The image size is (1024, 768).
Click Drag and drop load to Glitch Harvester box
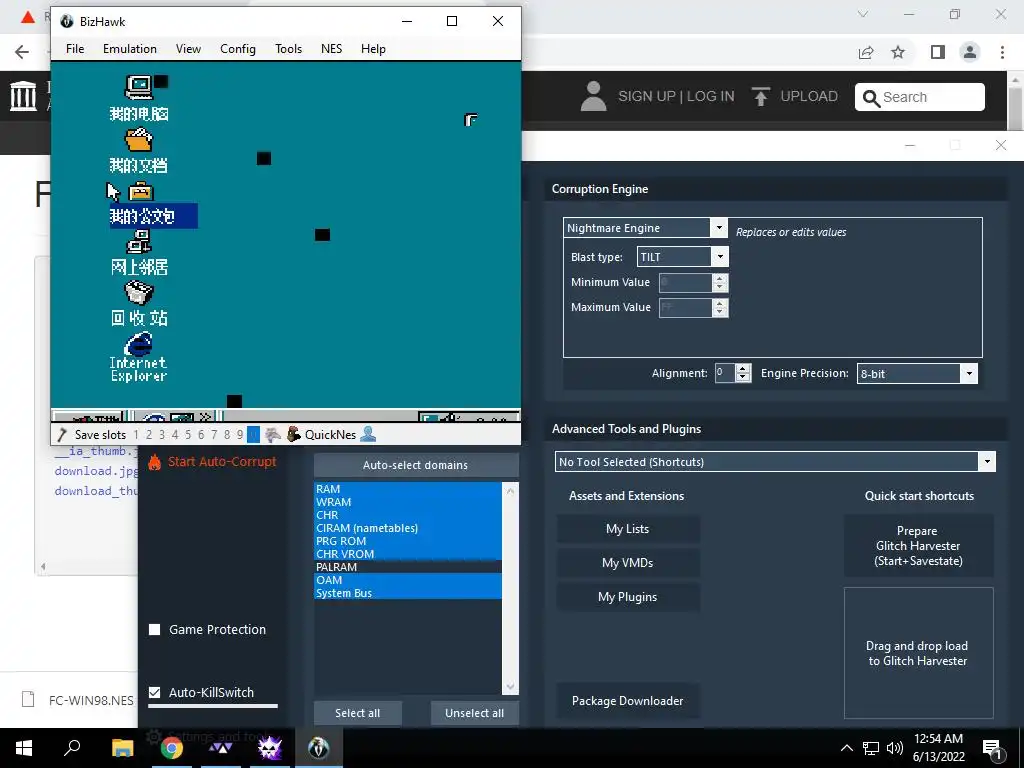coord(918,653)
